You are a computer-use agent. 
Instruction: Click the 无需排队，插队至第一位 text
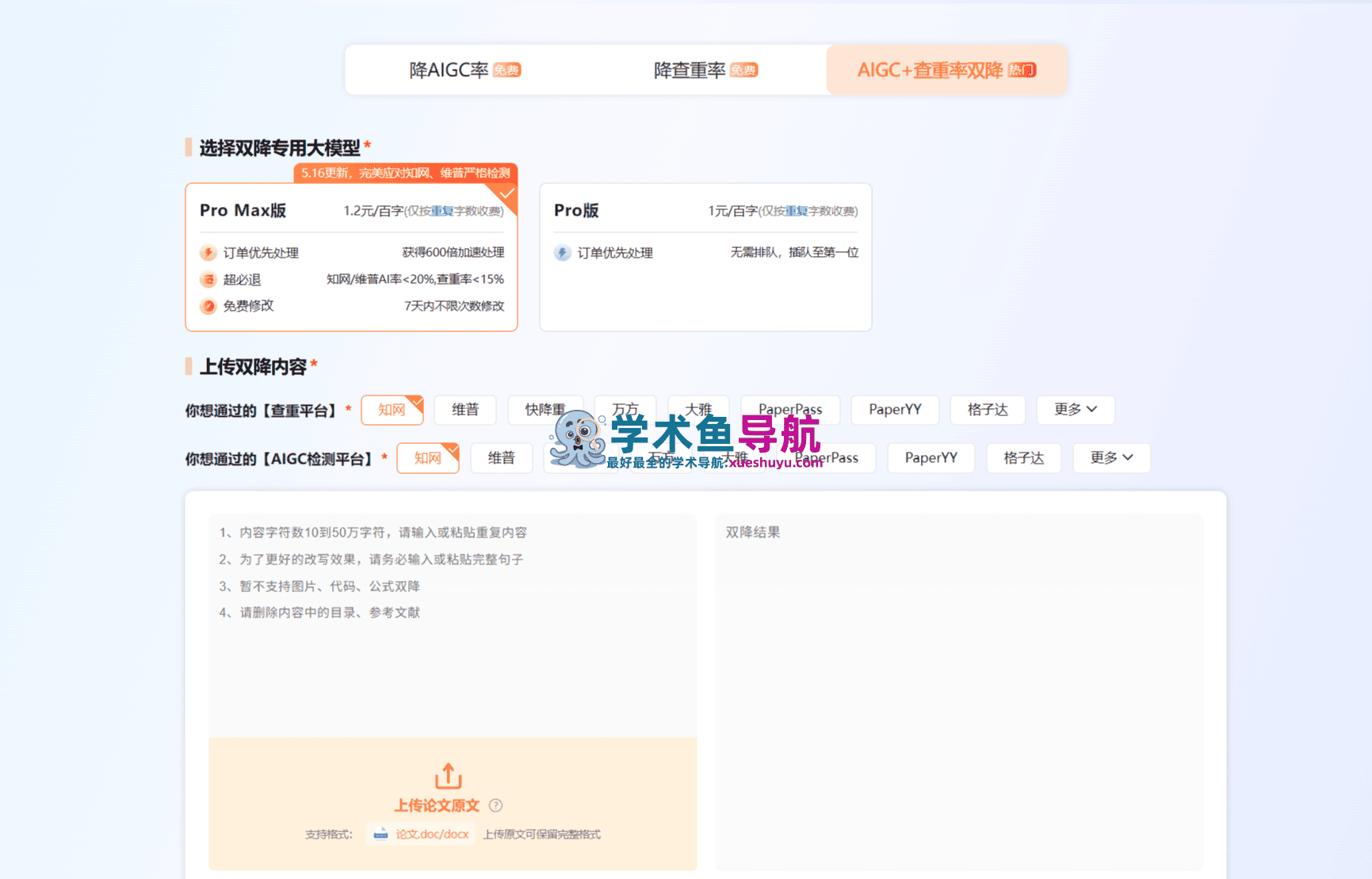pyautogui.click(x=794, y=253)
